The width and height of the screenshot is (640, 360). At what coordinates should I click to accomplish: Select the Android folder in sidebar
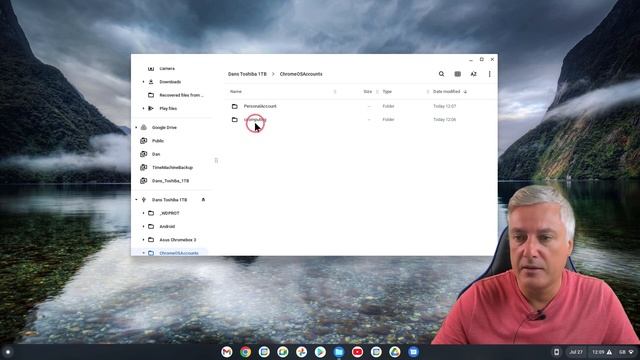pyautogui.click(x=167, y=227)
